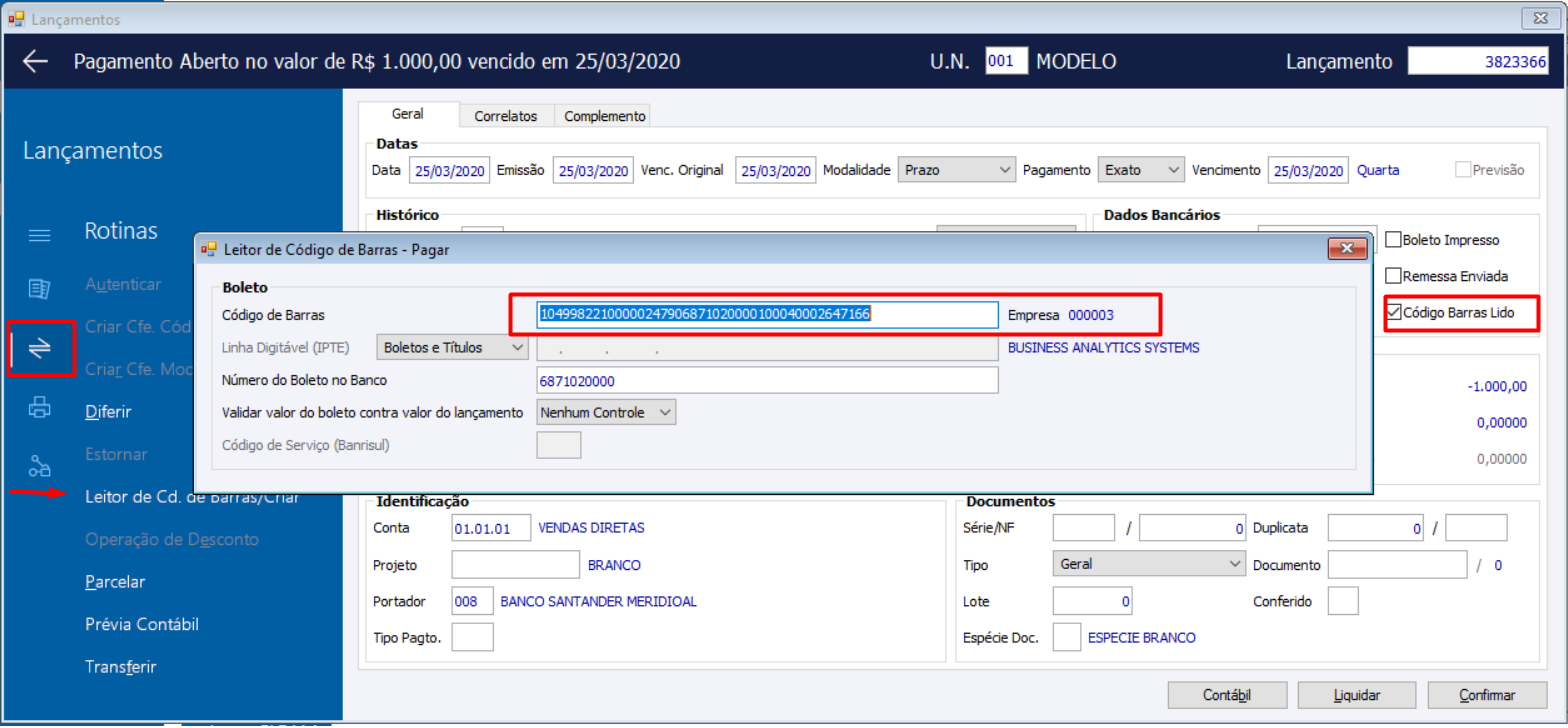Open the Modalidade dropdown showing Prazo

(x=957, y=170)
